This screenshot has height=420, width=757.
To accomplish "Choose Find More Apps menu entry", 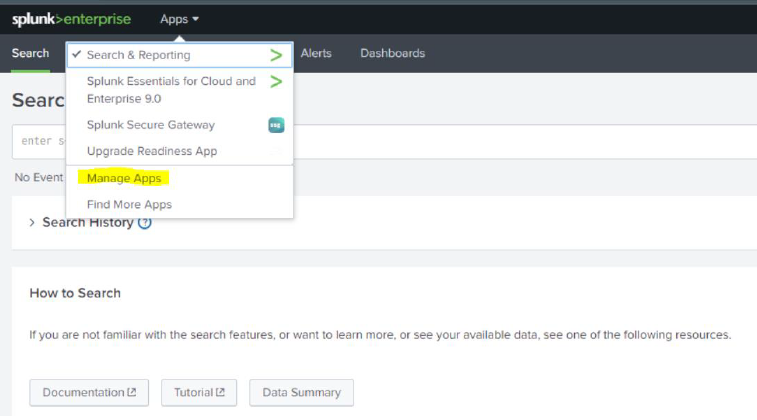I will point(129,204).
